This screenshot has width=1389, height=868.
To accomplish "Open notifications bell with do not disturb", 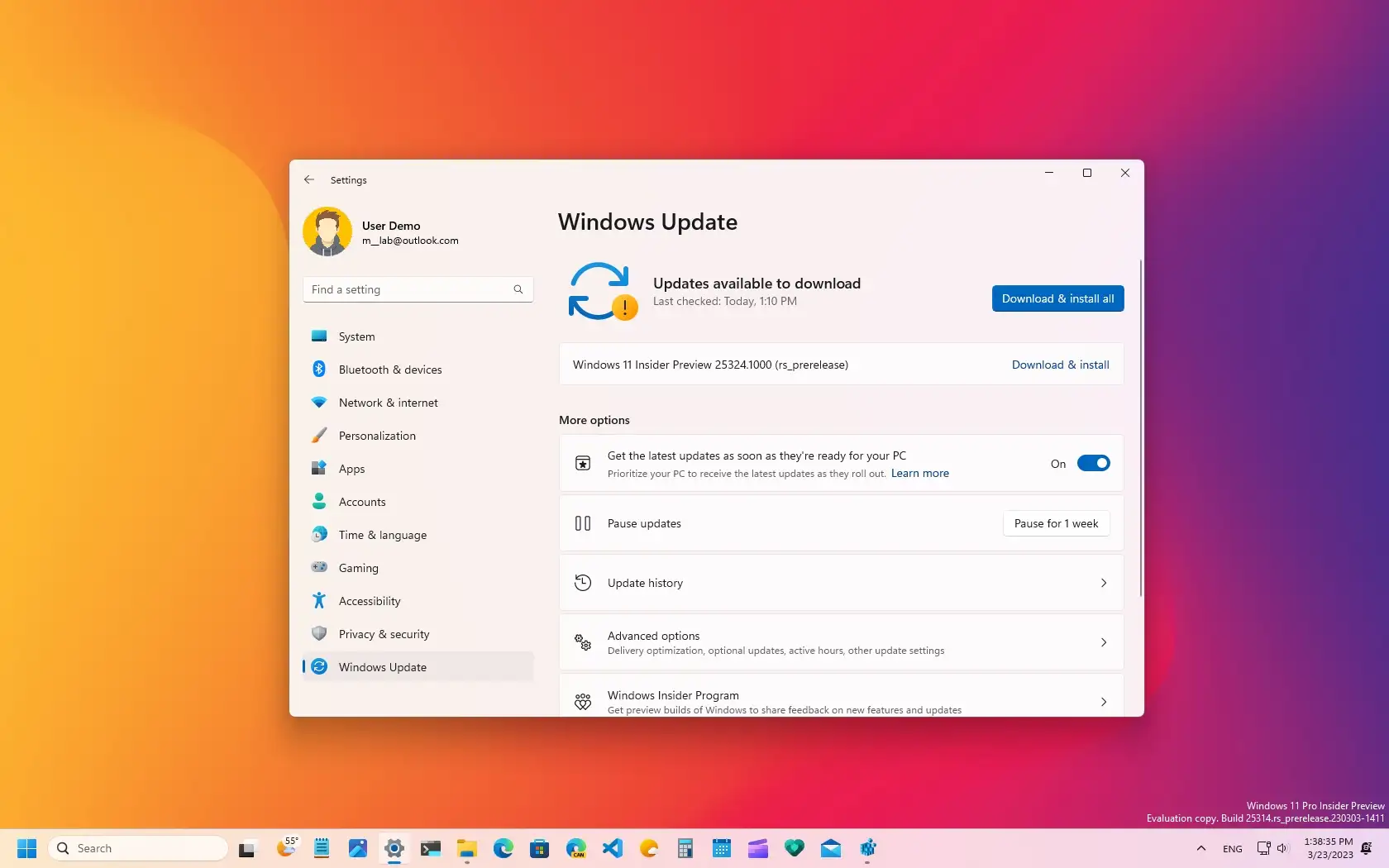I will (x=1367, y=848).
